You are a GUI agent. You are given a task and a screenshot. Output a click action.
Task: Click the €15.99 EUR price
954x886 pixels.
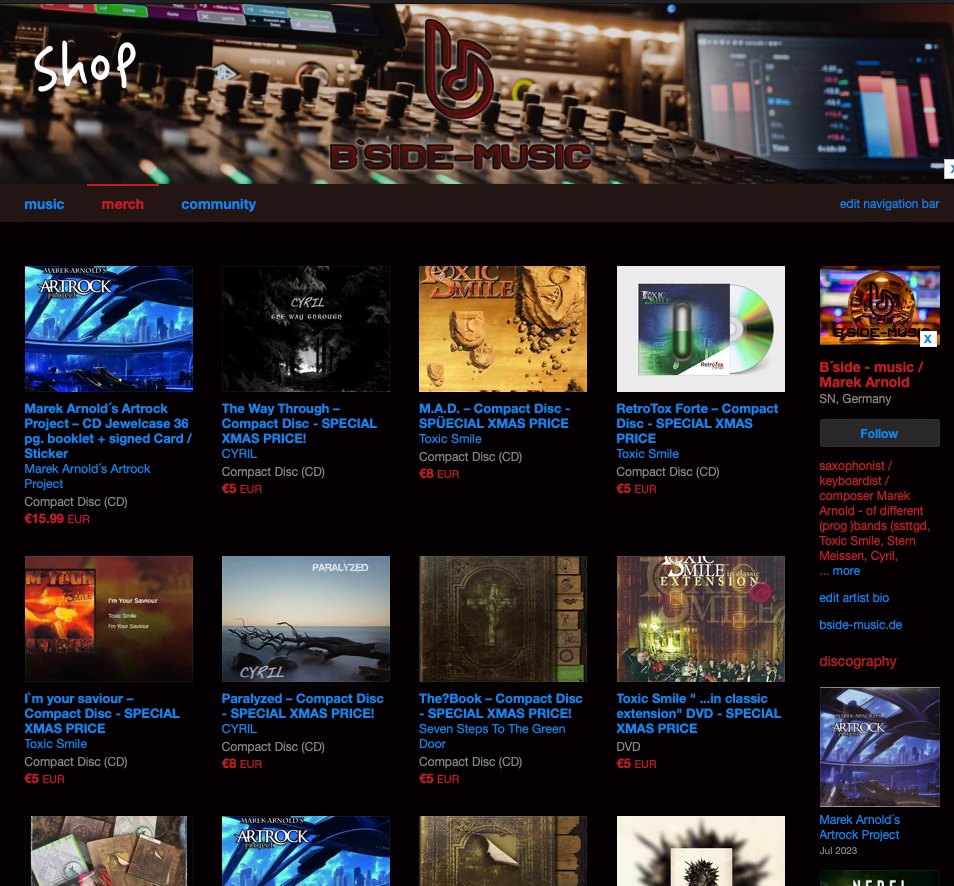click(x=57, y=519)
